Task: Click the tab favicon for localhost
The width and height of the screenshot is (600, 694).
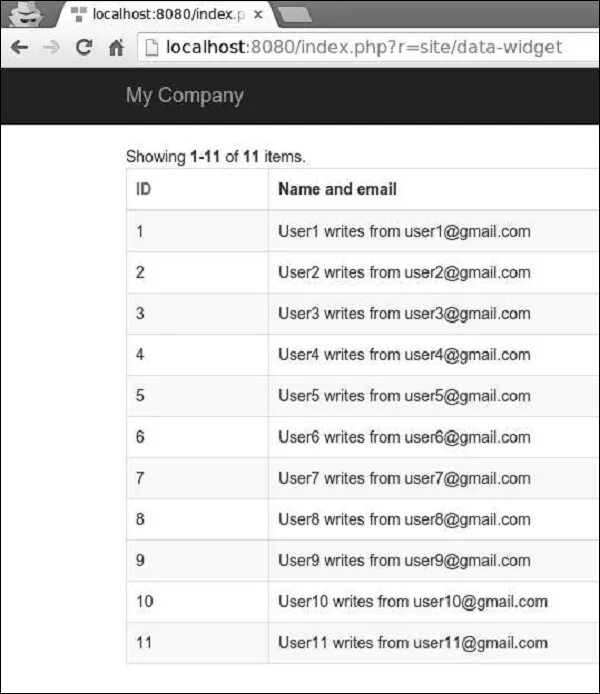Action: (79, 14)
